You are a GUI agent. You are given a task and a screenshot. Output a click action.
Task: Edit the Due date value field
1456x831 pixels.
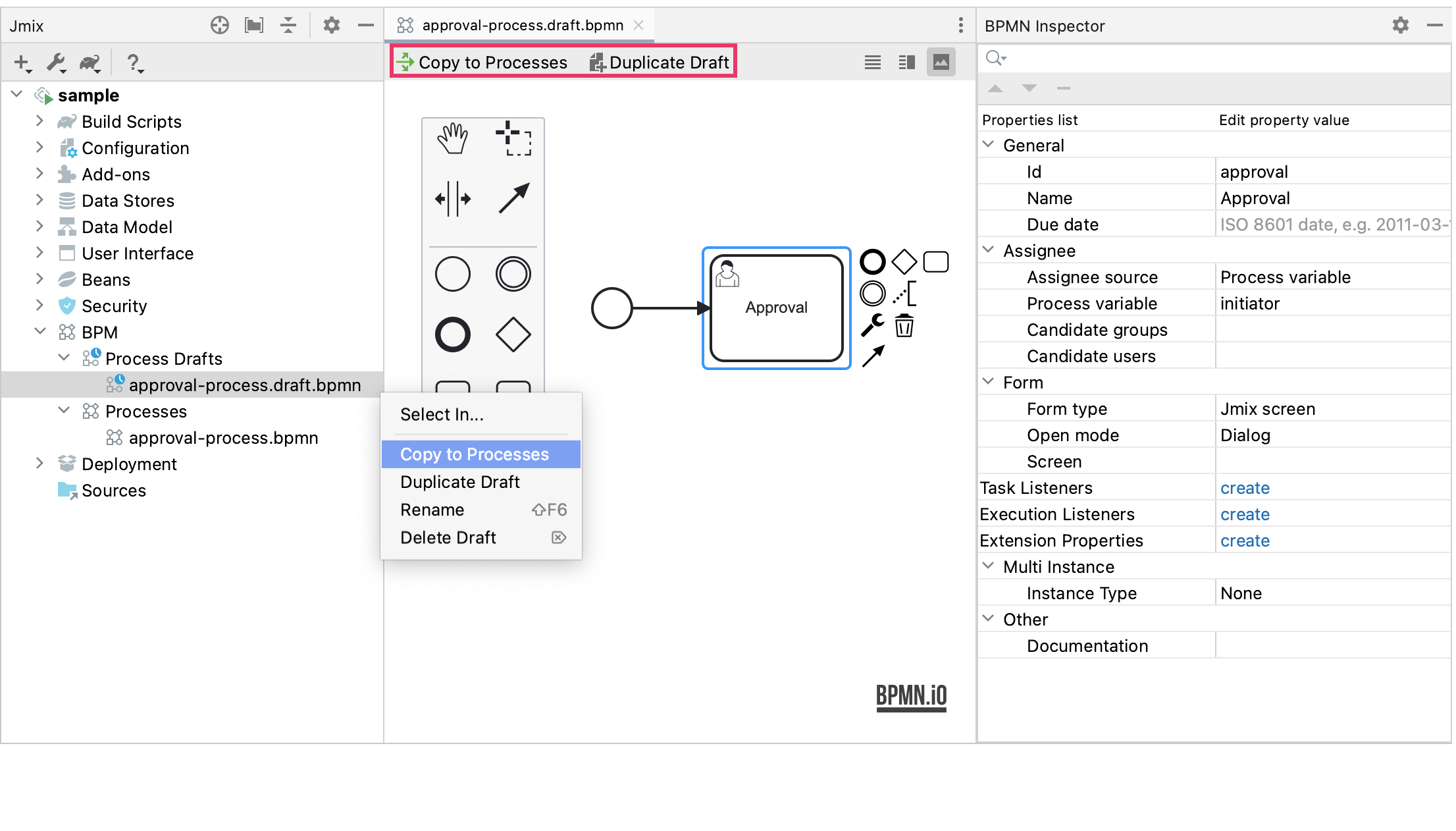(1333, 225)
